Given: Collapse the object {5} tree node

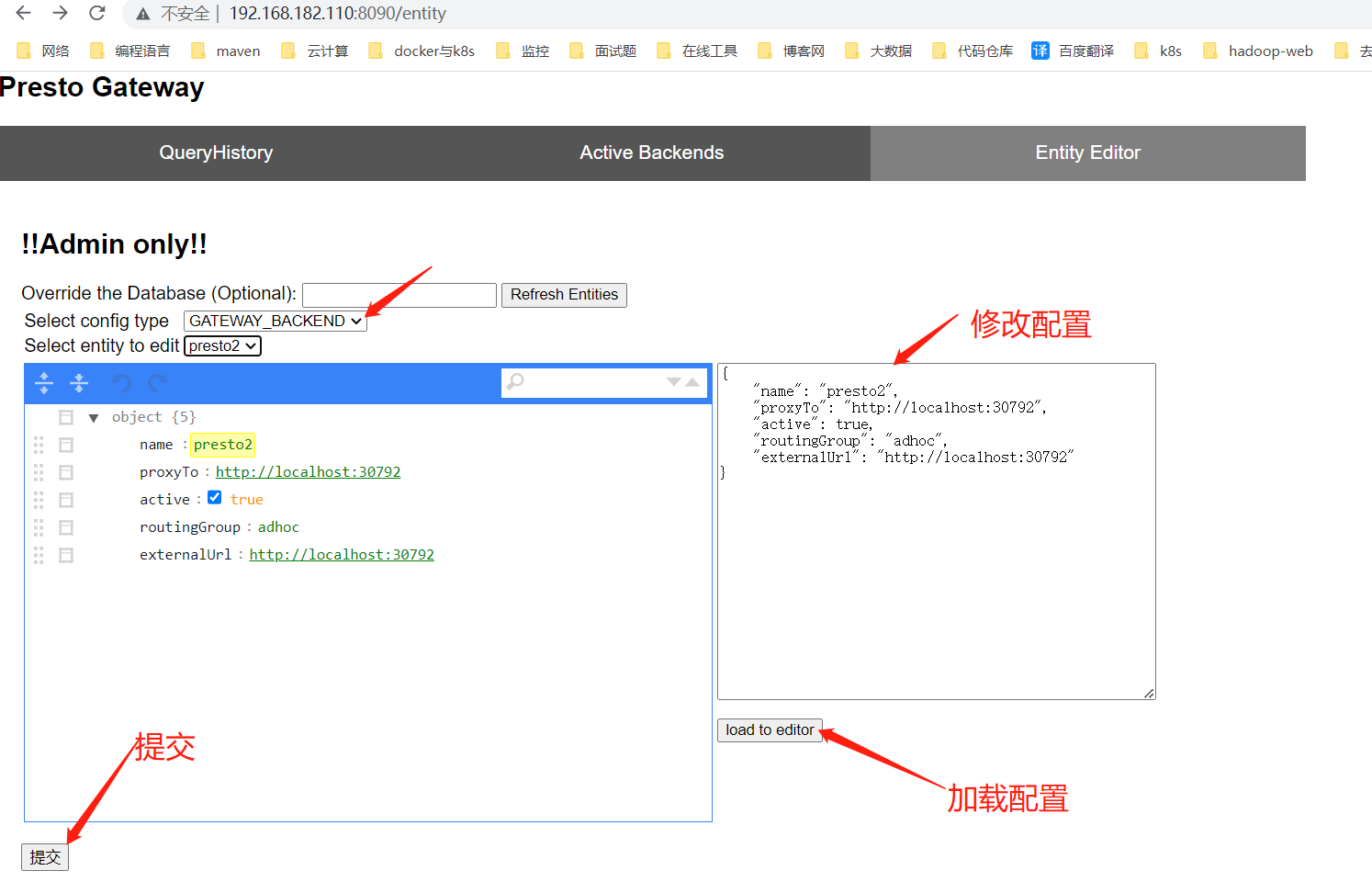Looking at the screenshot, I should point(94,418).
